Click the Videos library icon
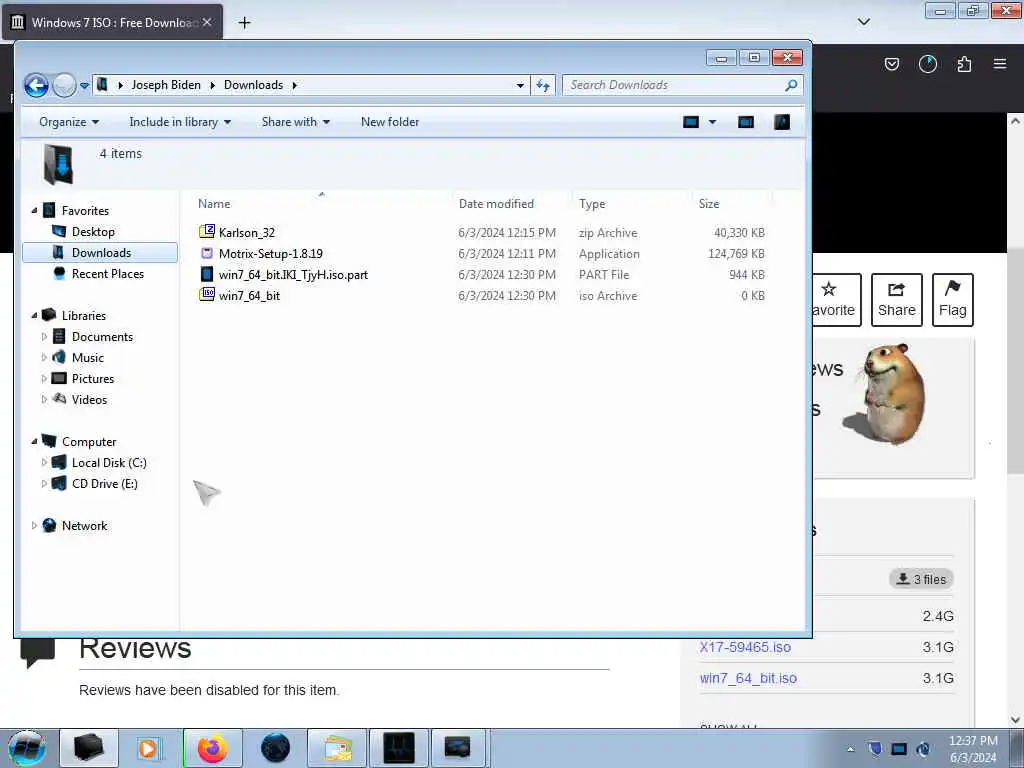Viewport: 1024px width, 768px height. coord(59,399)
